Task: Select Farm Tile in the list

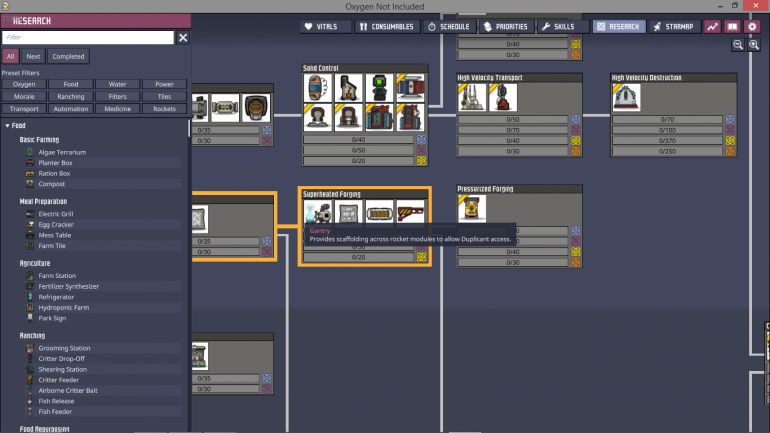Action: coord(103,245)
